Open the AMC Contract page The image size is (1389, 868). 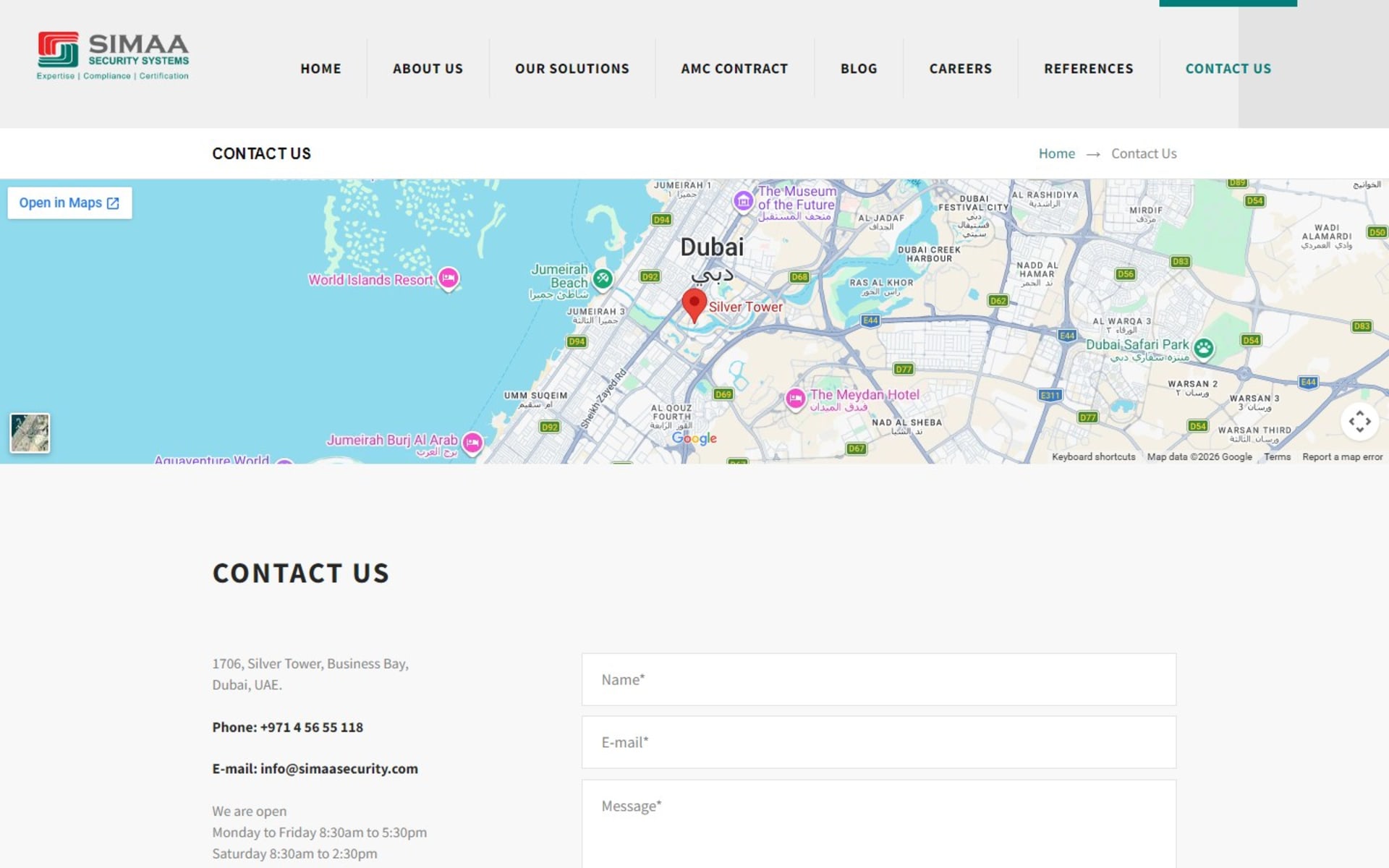tap(734, 69)
